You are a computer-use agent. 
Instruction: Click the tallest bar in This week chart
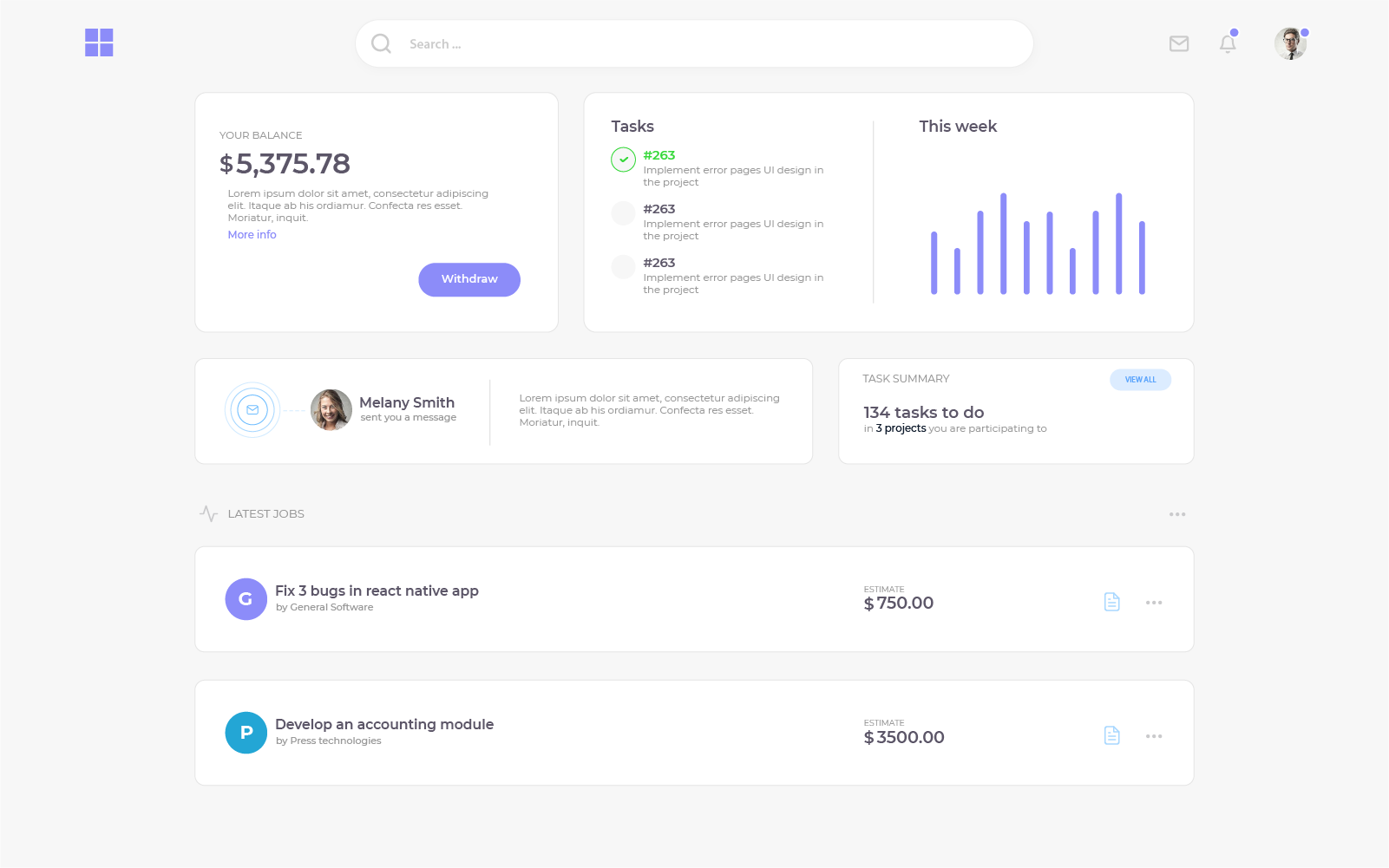point(1003,244)
